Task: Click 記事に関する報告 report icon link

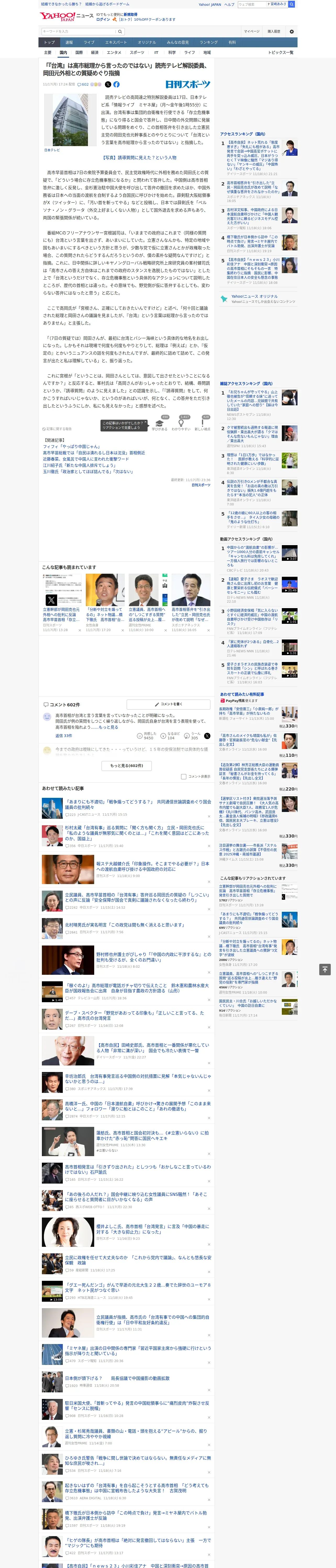Action: [57, 429]
